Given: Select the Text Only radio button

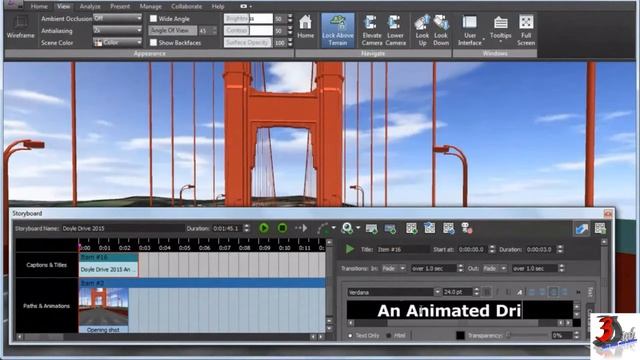Looking at the screenshot, I should [x=350, y=336].
